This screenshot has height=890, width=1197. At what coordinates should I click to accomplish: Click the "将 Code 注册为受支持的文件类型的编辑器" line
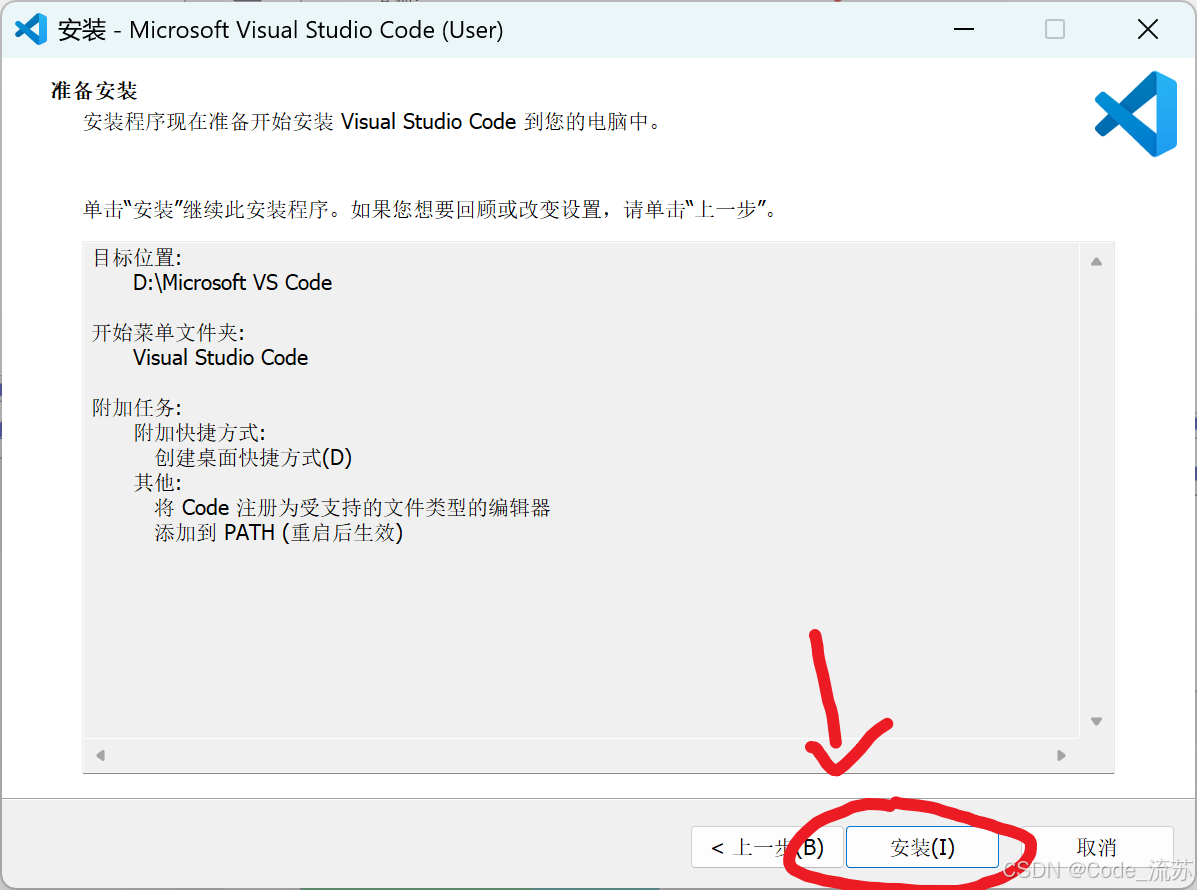click(x=353, y=508)
